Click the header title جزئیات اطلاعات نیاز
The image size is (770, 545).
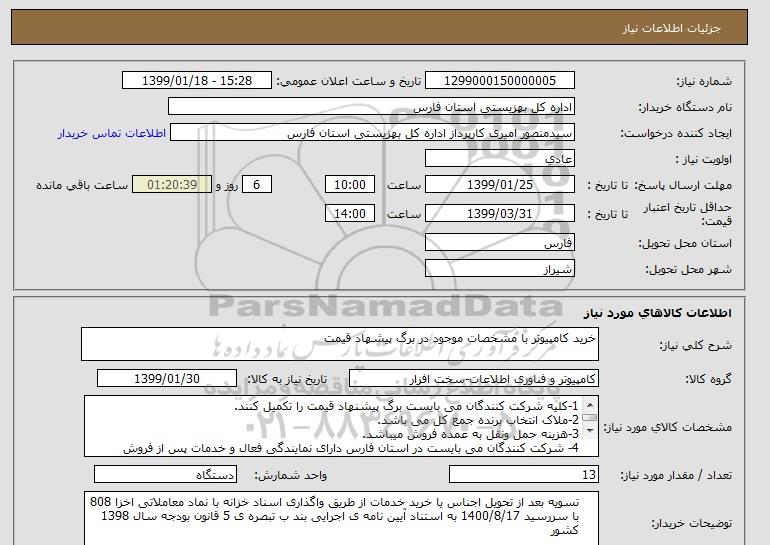[671, 28]
